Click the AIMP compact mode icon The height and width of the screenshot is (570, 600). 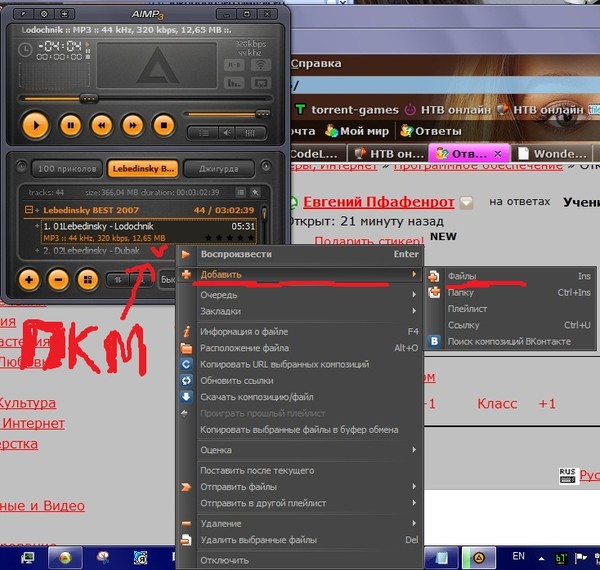tap(64, 14)
